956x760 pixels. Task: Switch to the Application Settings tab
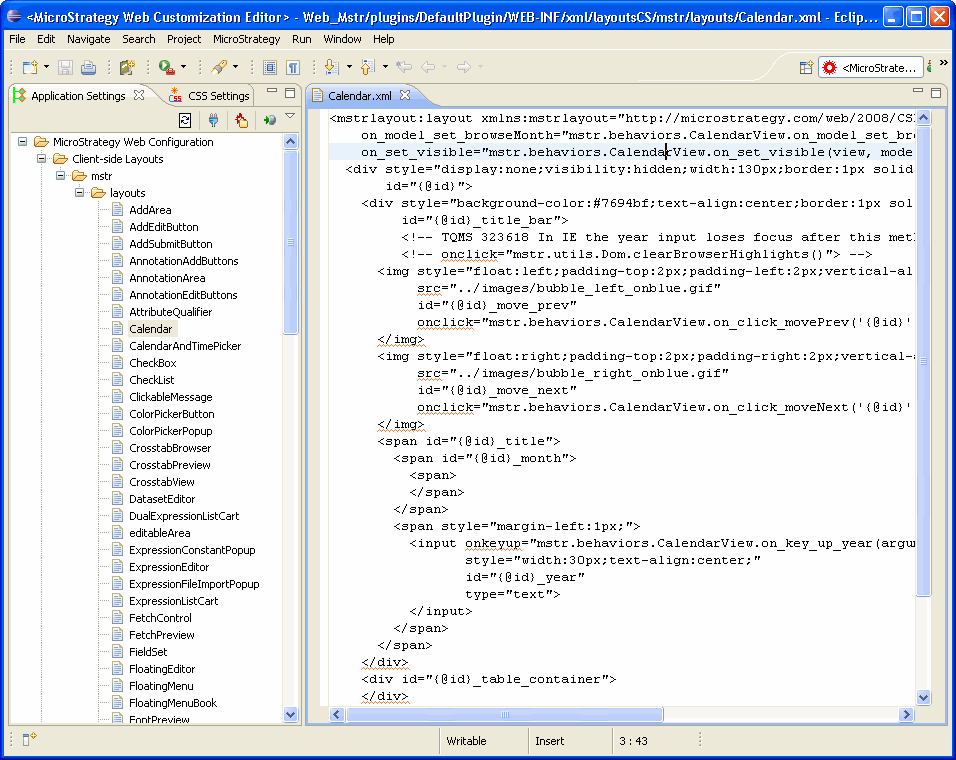click(x=78, y=96)
